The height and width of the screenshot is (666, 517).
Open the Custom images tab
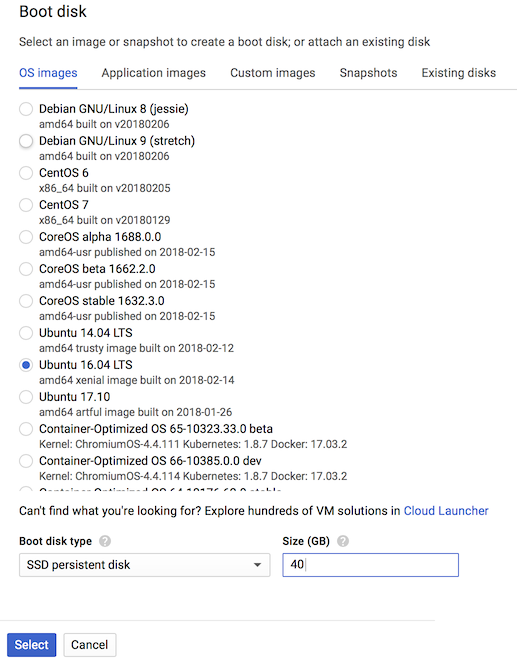click(x=273, y=73)
